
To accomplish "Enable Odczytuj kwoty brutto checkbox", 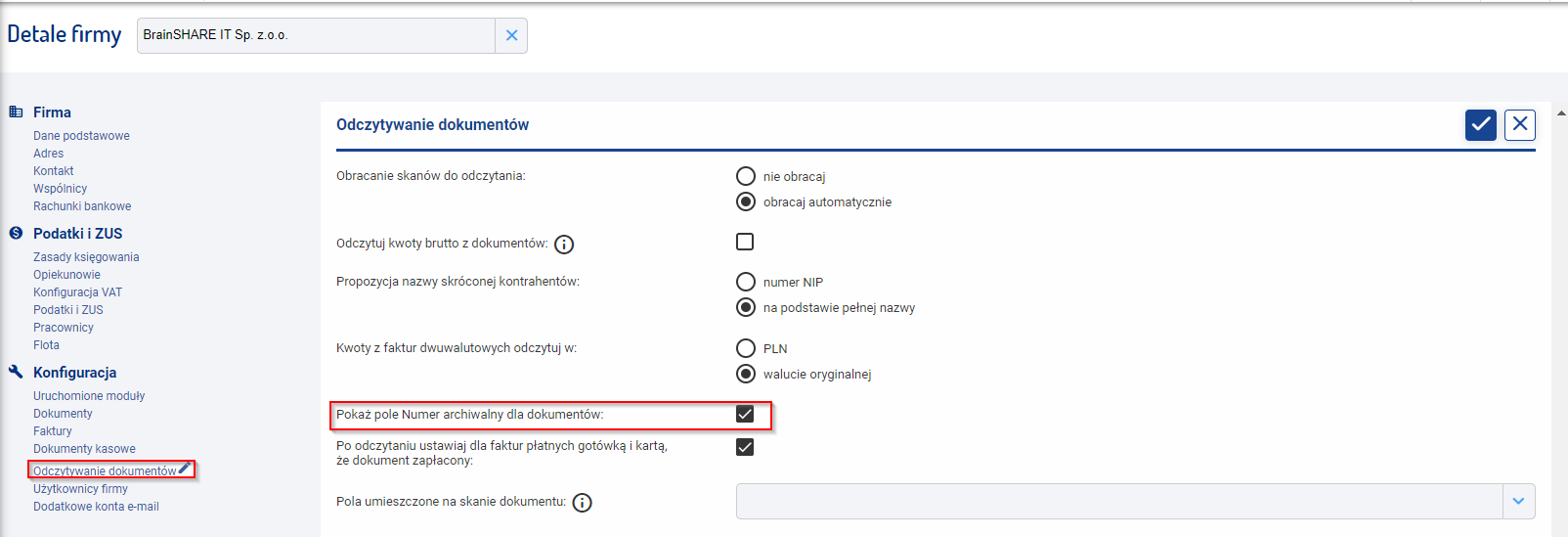I will (745, 242).
